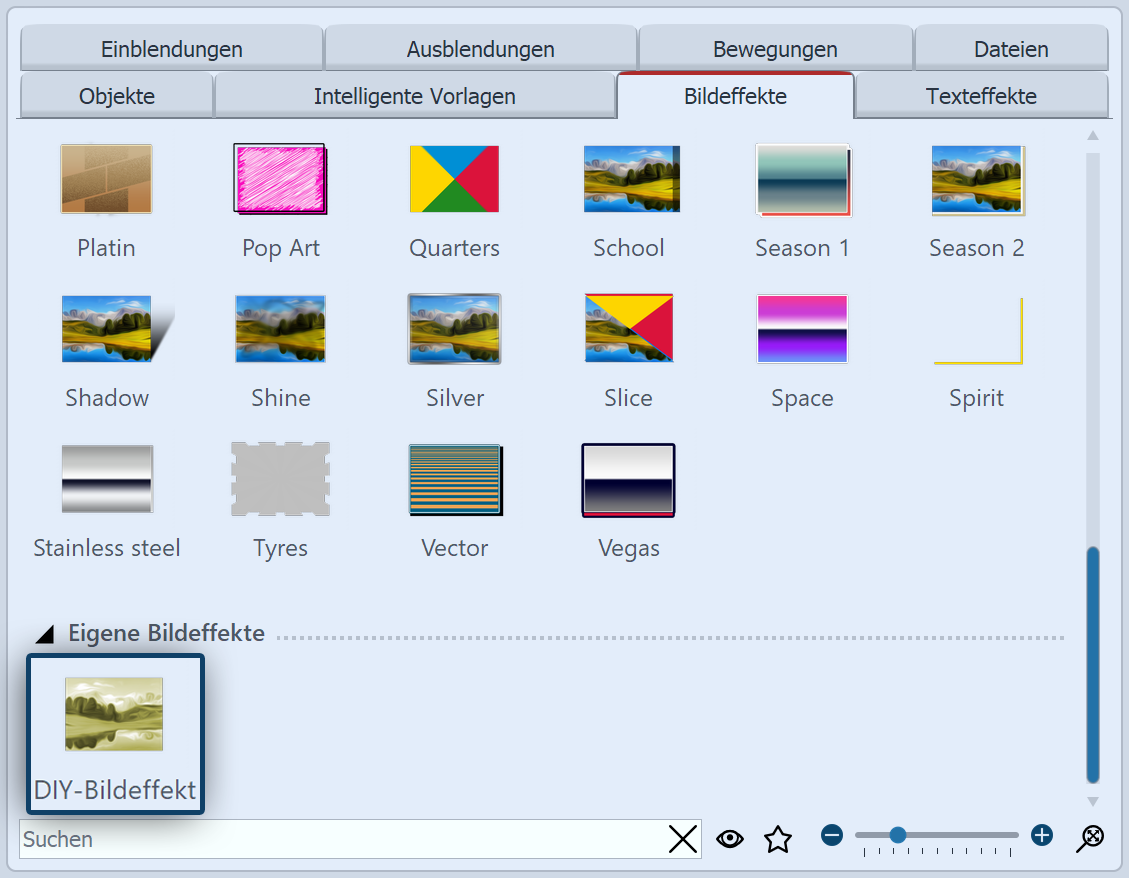Image resolution: width=1129 pixels, height=878 pixels.
Task: Switch to the Dateien tab
Action: click(x=1010, y=48)
